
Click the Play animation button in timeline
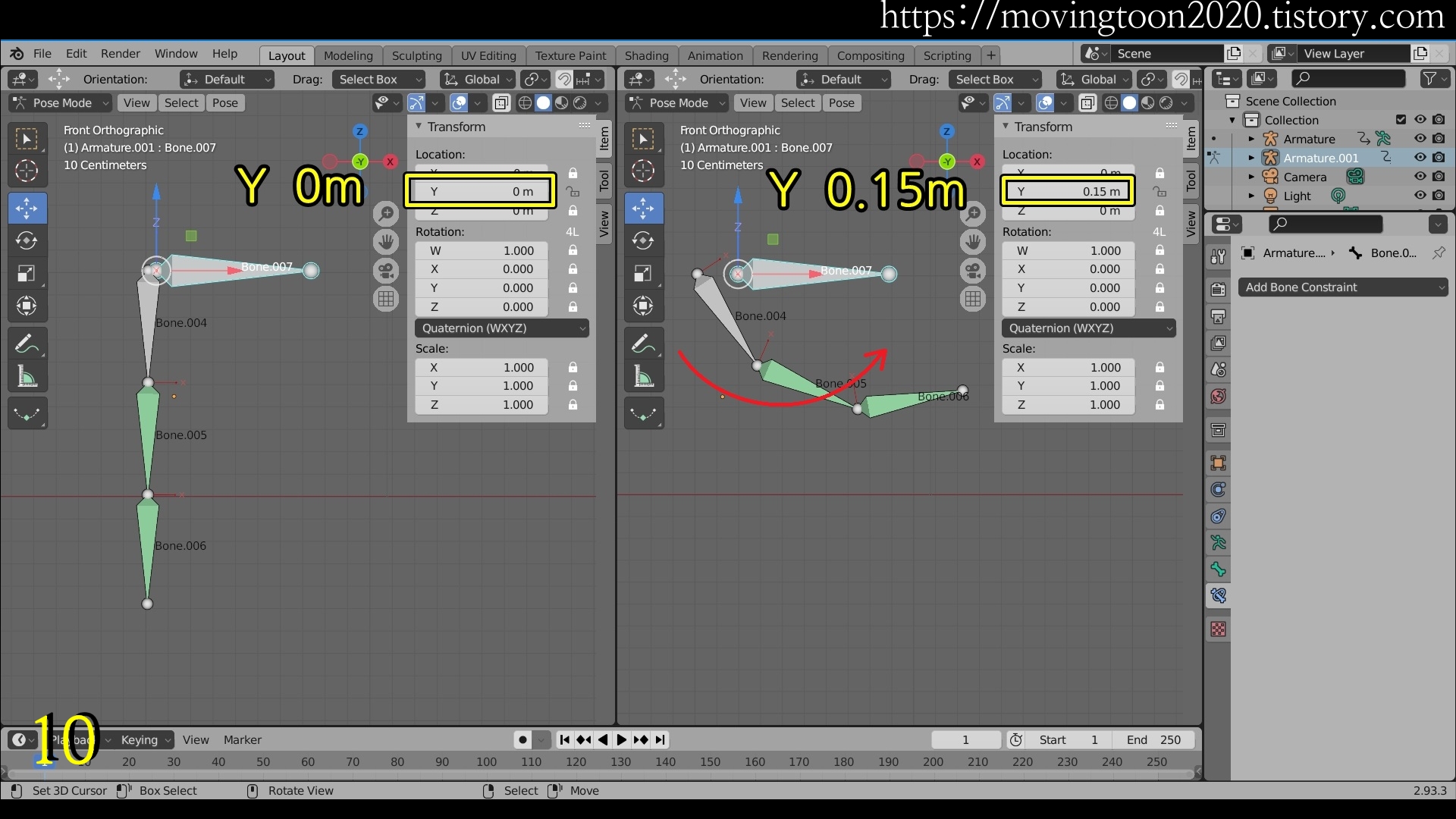tap(622, 739)
